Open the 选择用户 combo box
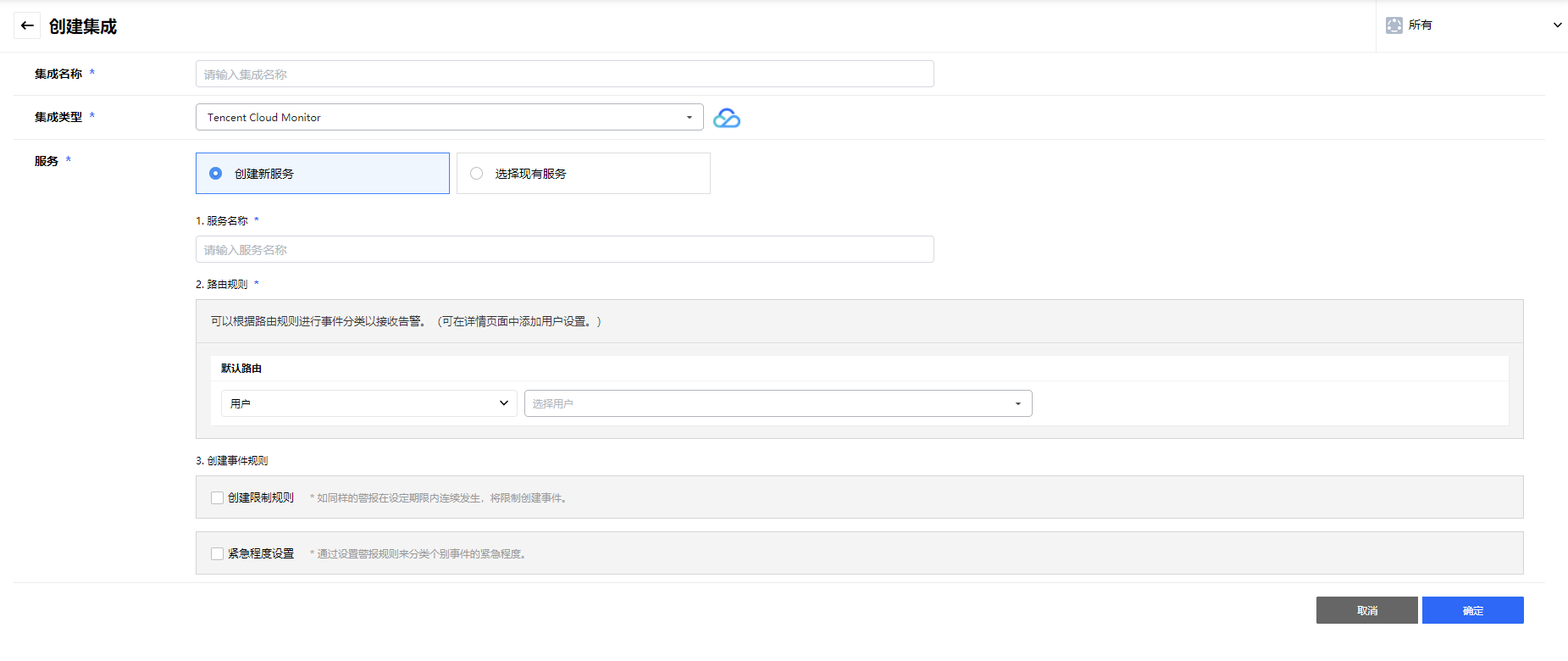1568x661 pixels. point(777,403)
